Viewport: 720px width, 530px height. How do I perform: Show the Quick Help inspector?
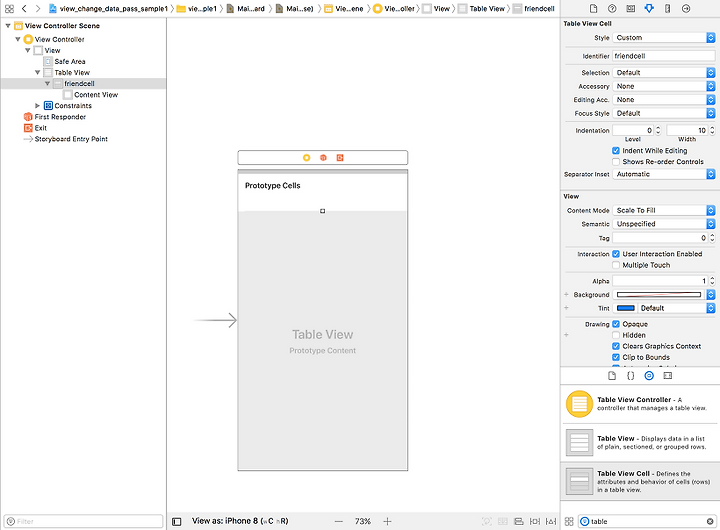click(612, 9)
